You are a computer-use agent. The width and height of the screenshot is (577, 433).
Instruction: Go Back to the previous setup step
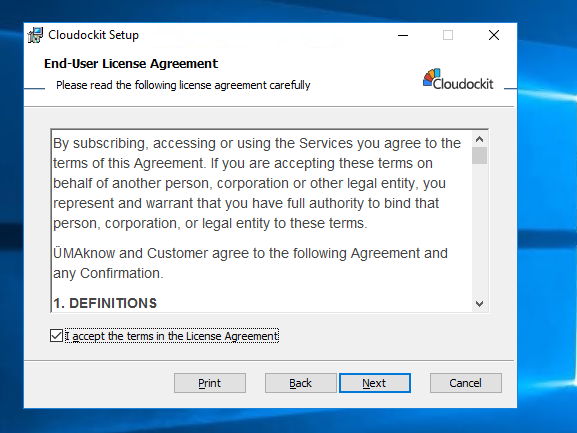[301, 383]
